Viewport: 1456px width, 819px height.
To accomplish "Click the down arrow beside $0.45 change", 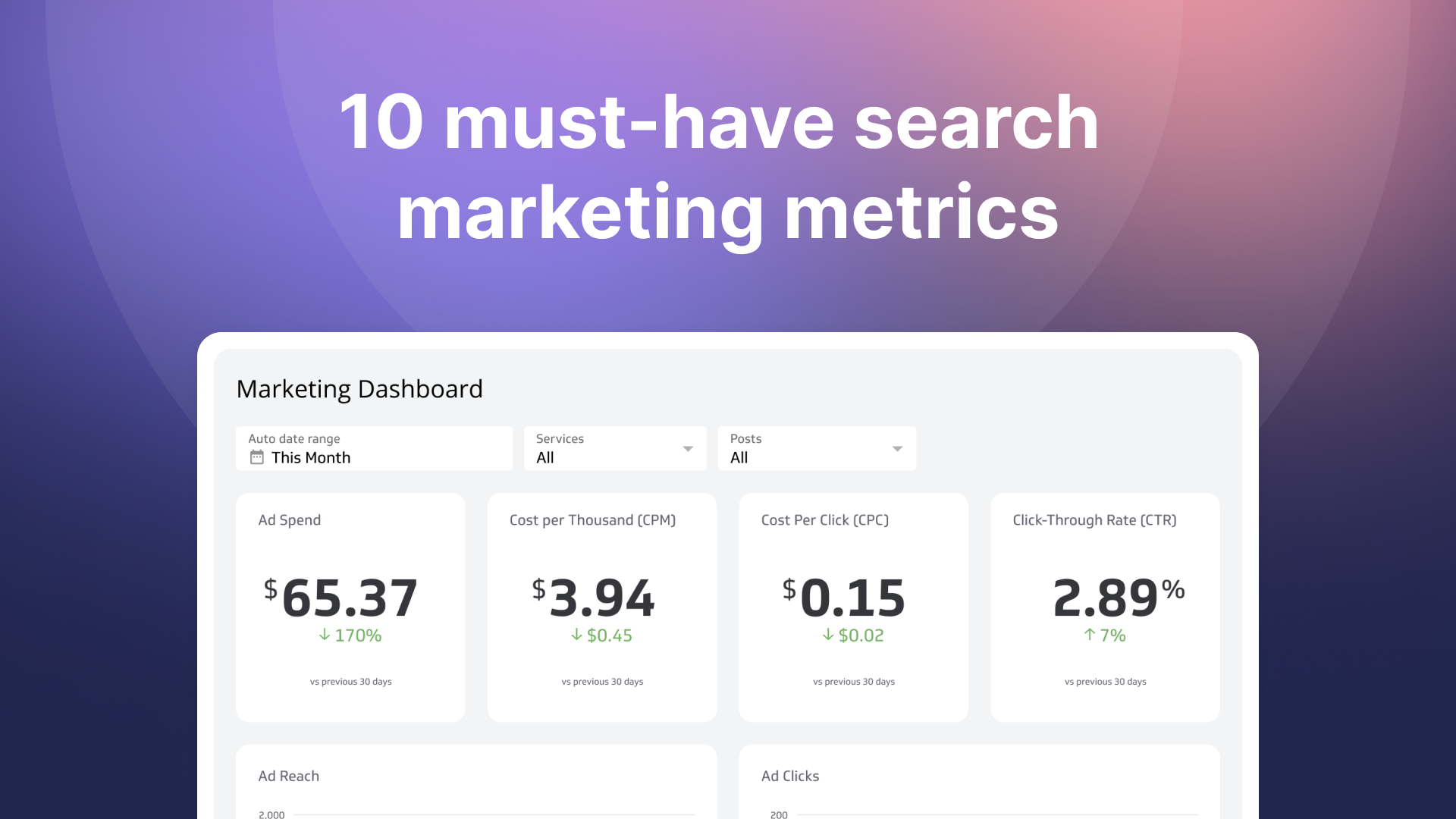I will (x=576, y=635).
